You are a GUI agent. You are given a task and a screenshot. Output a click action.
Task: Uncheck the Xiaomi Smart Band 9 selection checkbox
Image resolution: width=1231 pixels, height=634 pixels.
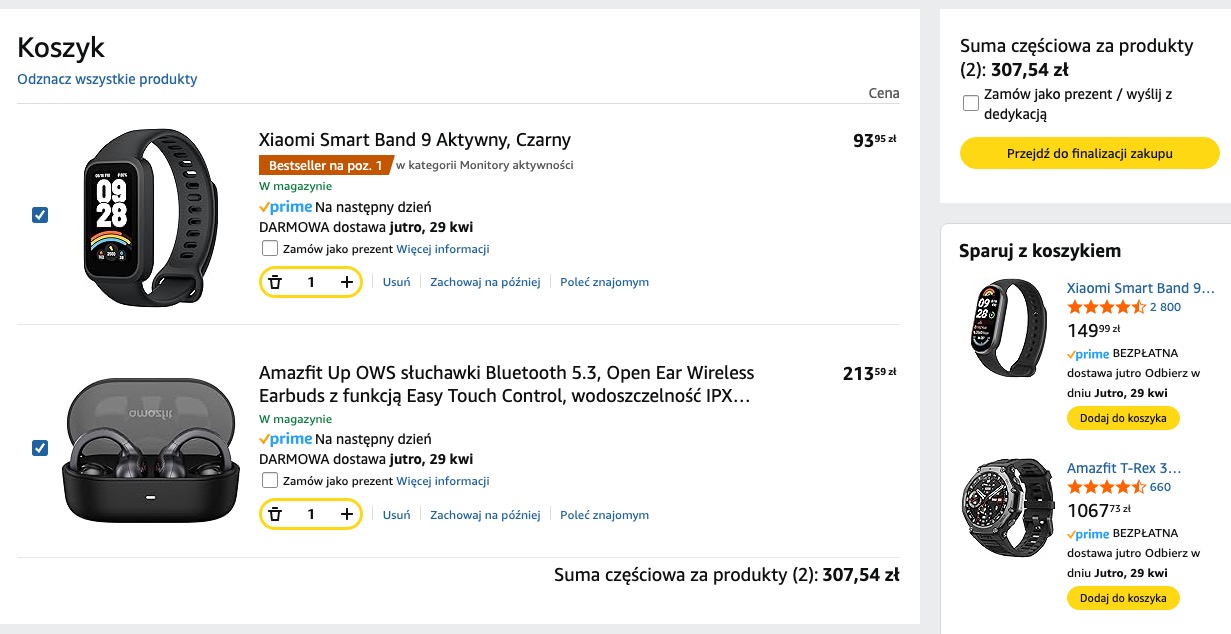click(x=40, y=215)
